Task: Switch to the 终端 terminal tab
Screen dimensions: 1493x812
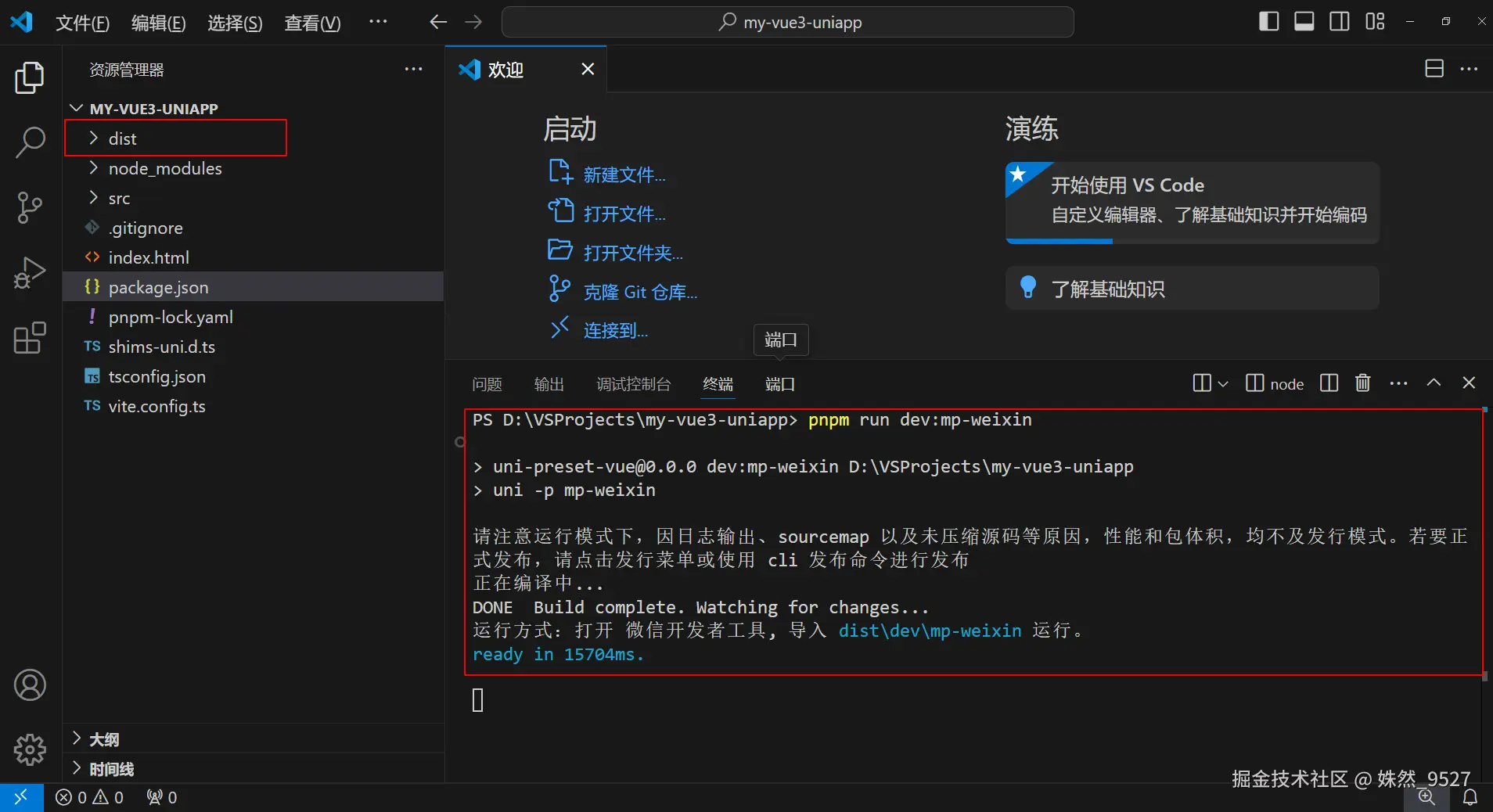Action: coord(718,384)
